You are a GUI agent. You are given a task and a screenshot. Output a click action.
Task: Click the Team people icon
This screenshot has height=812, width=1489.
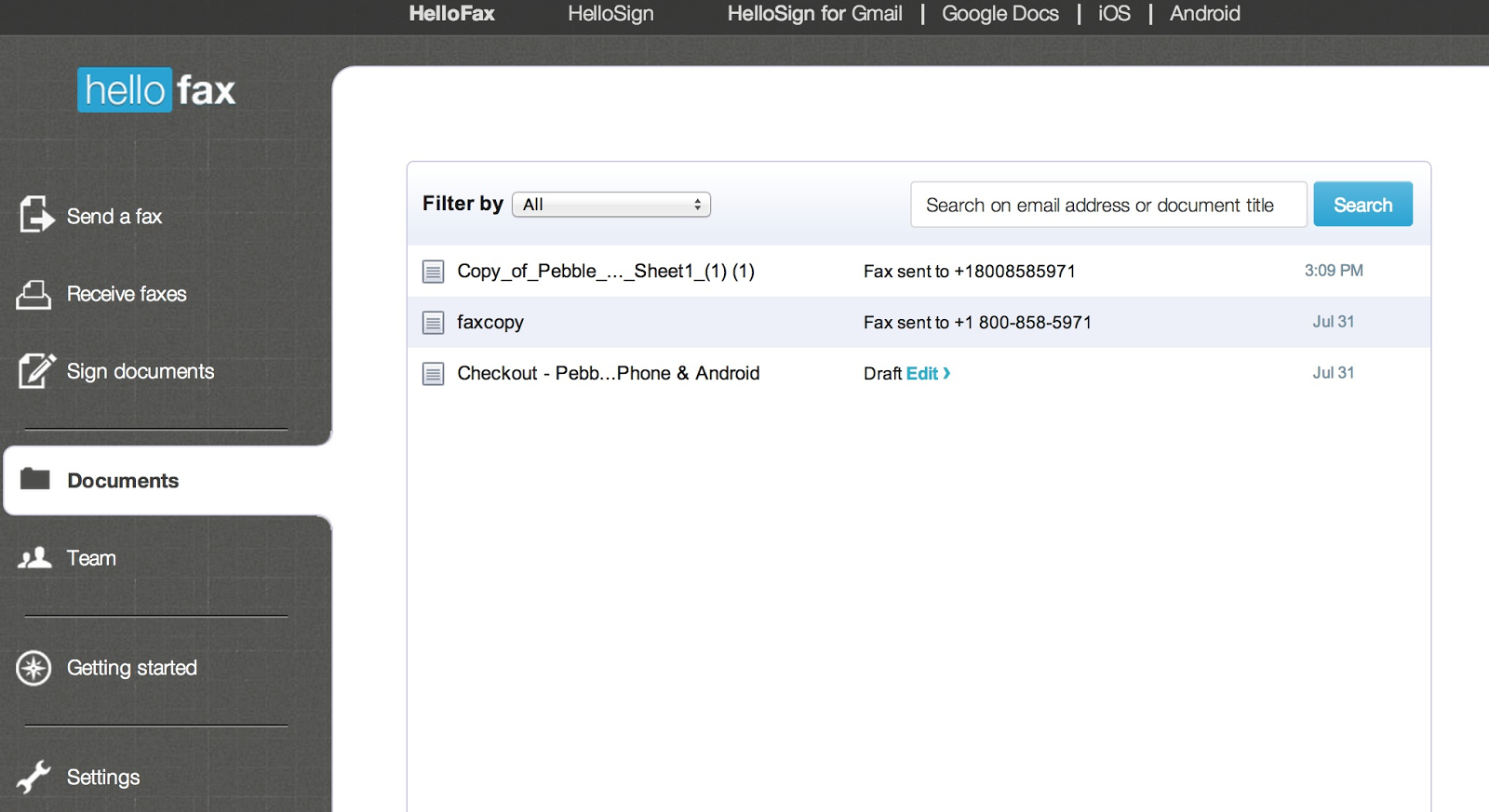[x=35, y=558]
